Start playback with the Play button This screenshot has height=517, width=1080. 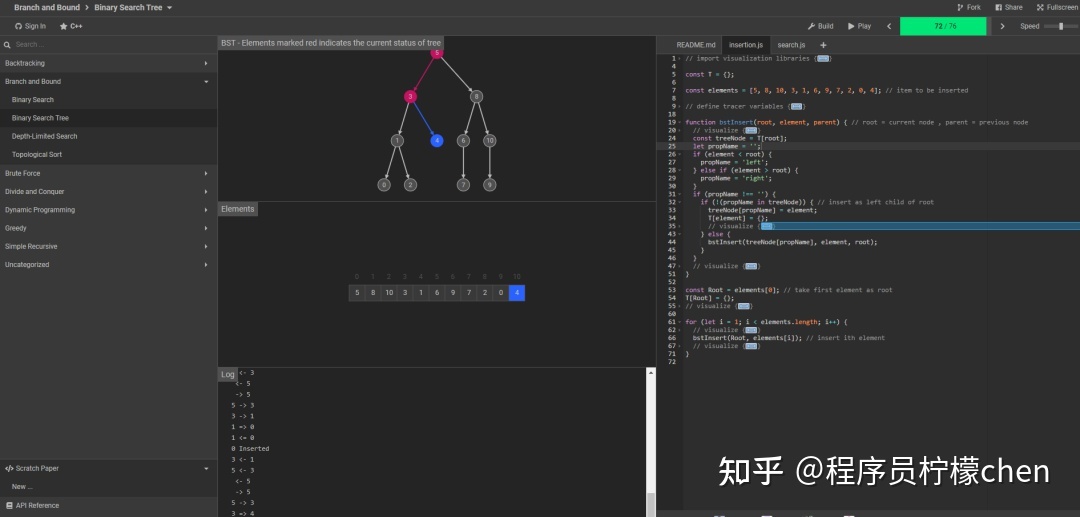tap(860, 26)
